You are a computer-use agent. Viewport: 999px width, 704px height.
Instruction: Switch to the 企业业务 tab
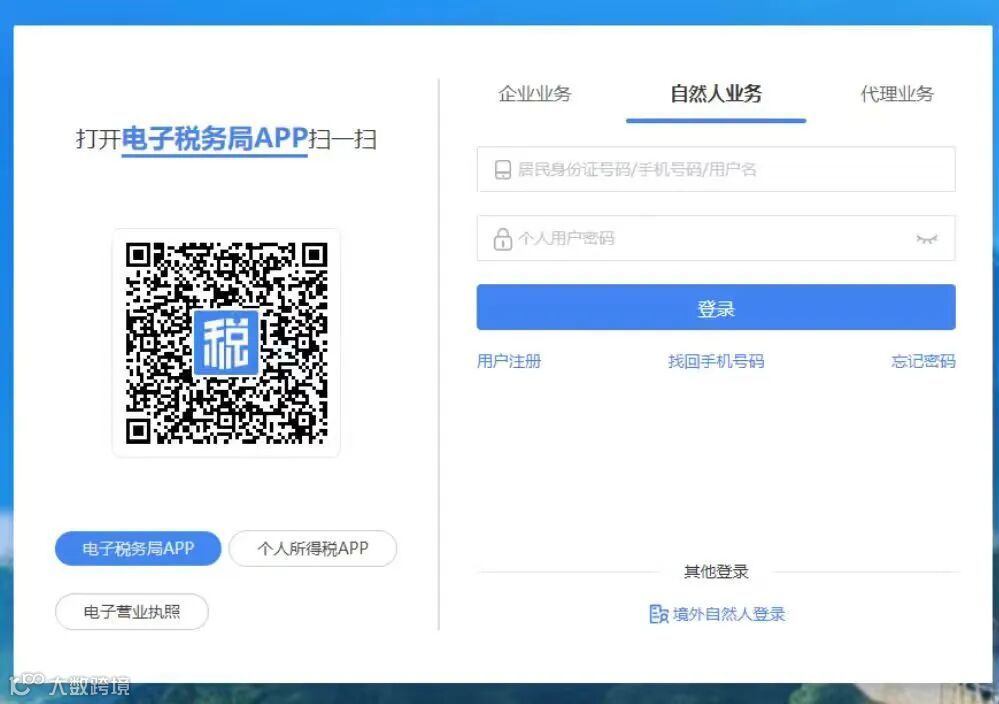pos(535,93)
